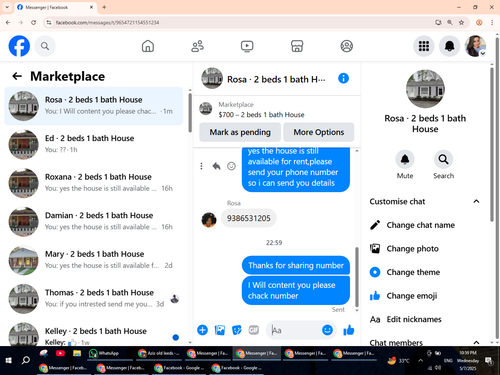This screenshot has width=500, height=375.
Task: Open Thomas conversation in list
Action: click(94, 299)
